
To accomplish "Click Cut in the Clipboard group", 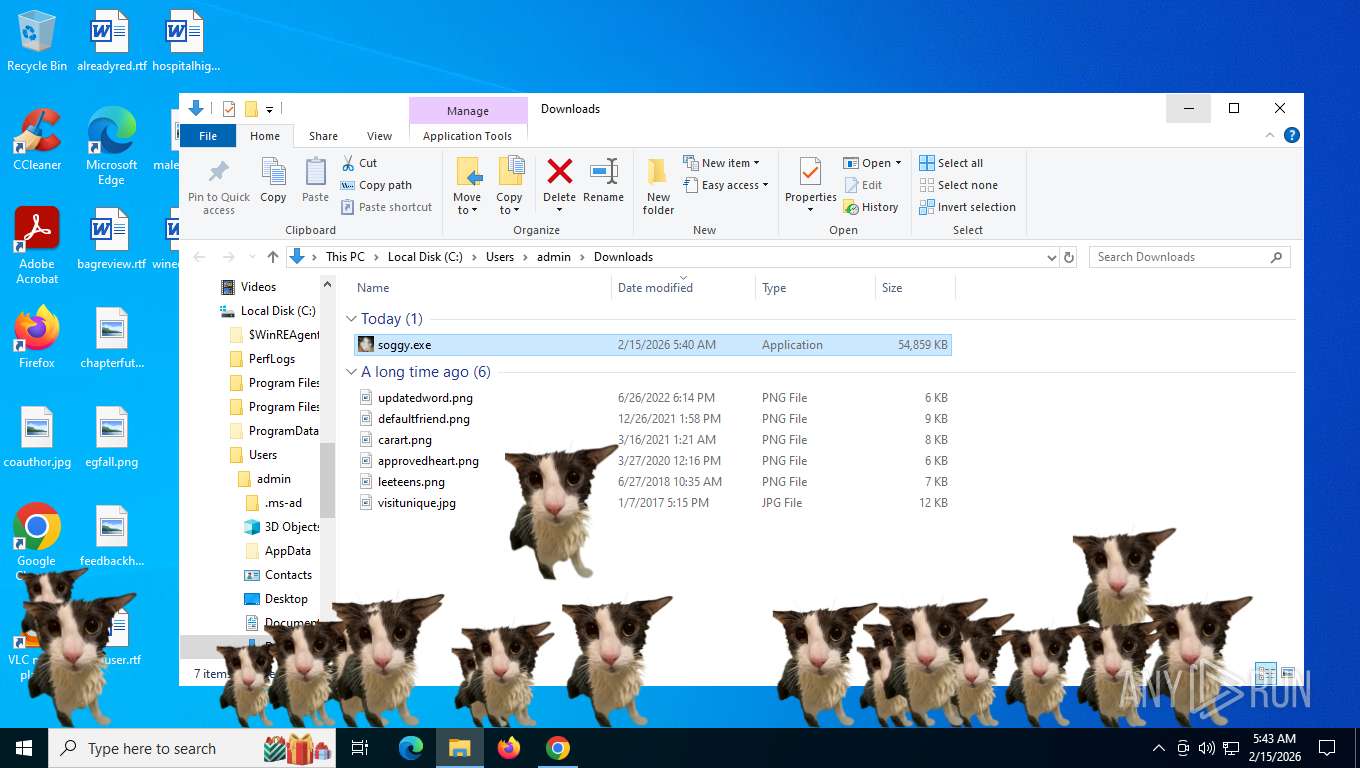I will pyautogui.click(x=359, y=163).
